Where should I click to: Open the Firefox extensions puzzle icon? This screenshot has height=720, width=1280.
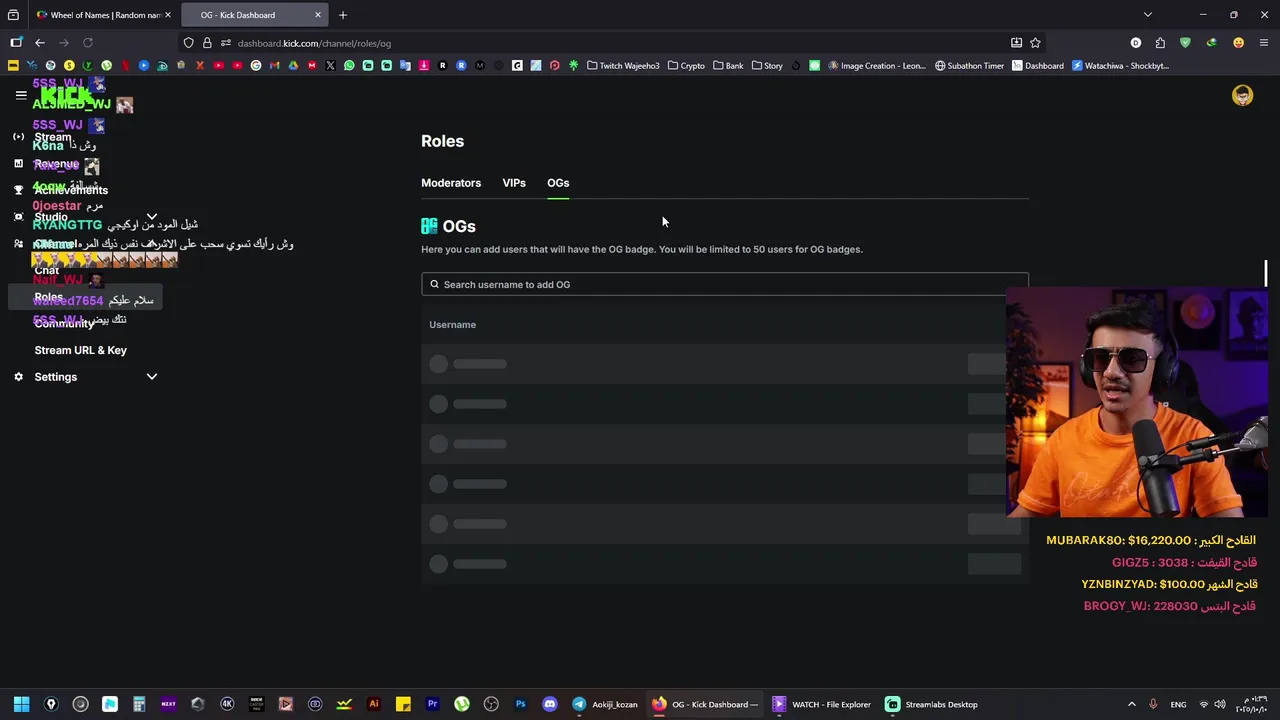[1160, 43]
